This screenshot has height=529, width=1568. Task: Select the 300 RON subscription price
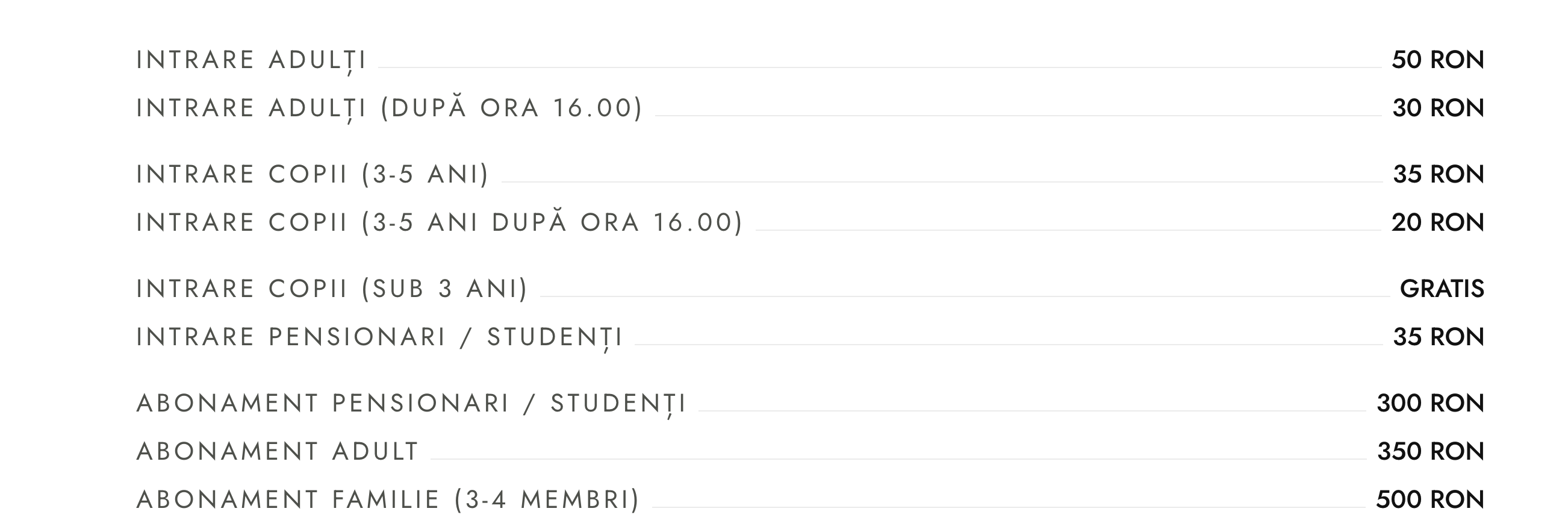pyautogui.click(x=1430, y=403)
